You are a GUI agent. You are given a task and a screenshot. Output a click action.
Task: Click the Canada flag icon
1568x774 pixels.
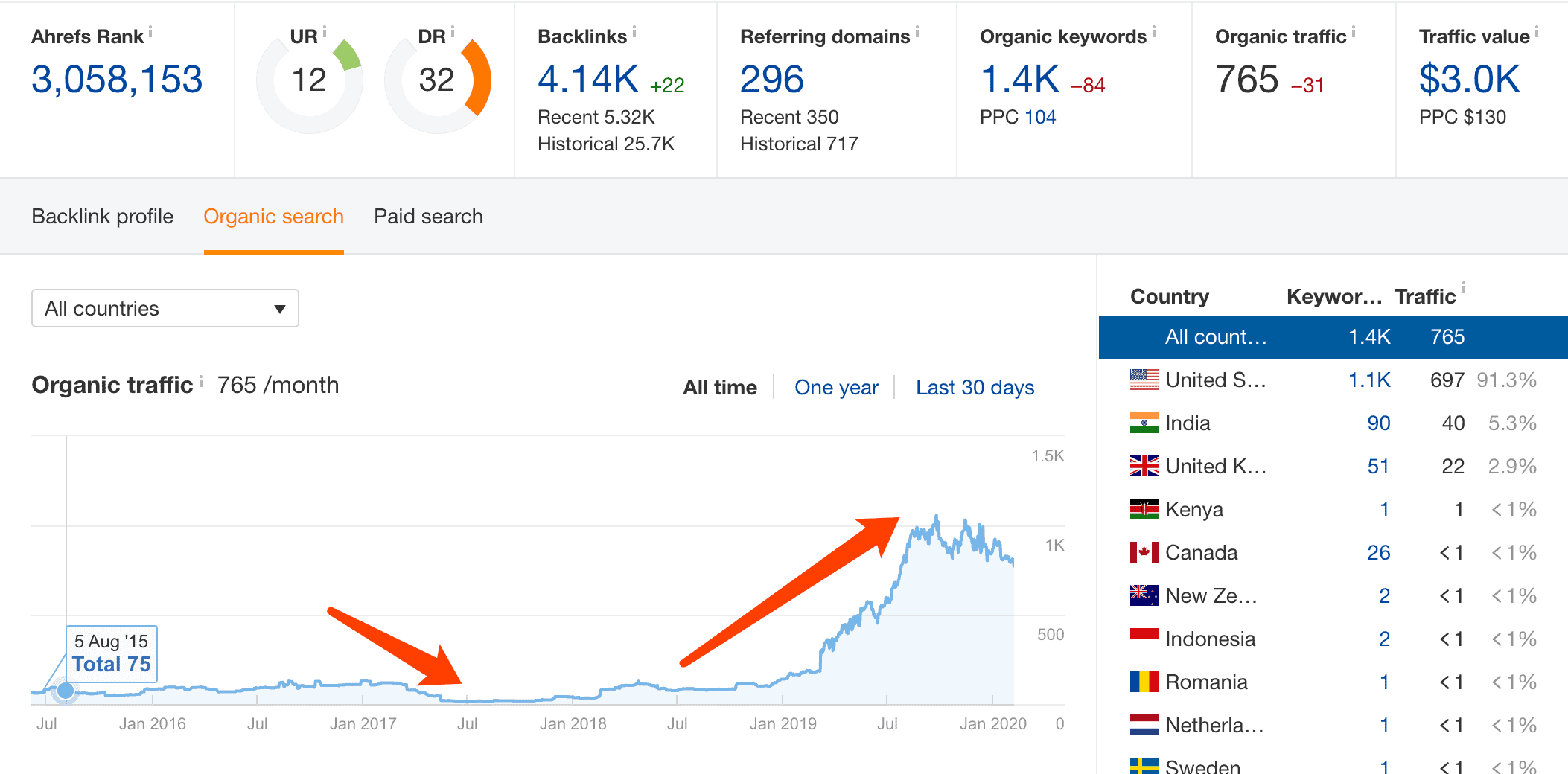pos(1144,552)
